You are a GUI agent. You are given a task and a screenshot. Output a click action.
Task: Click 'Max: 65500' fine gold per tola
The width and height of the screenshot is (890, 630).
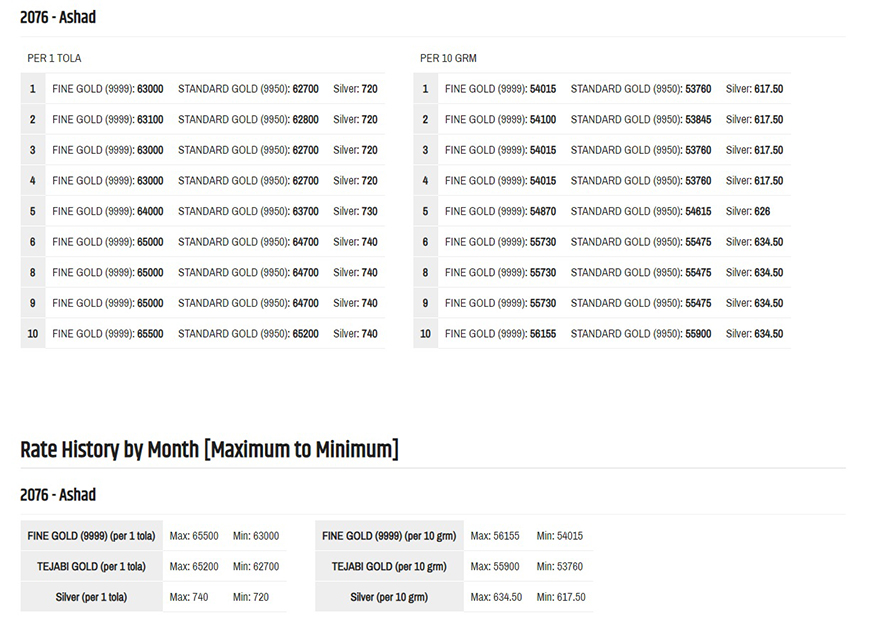pyautogui.click(x=194, y=536)
